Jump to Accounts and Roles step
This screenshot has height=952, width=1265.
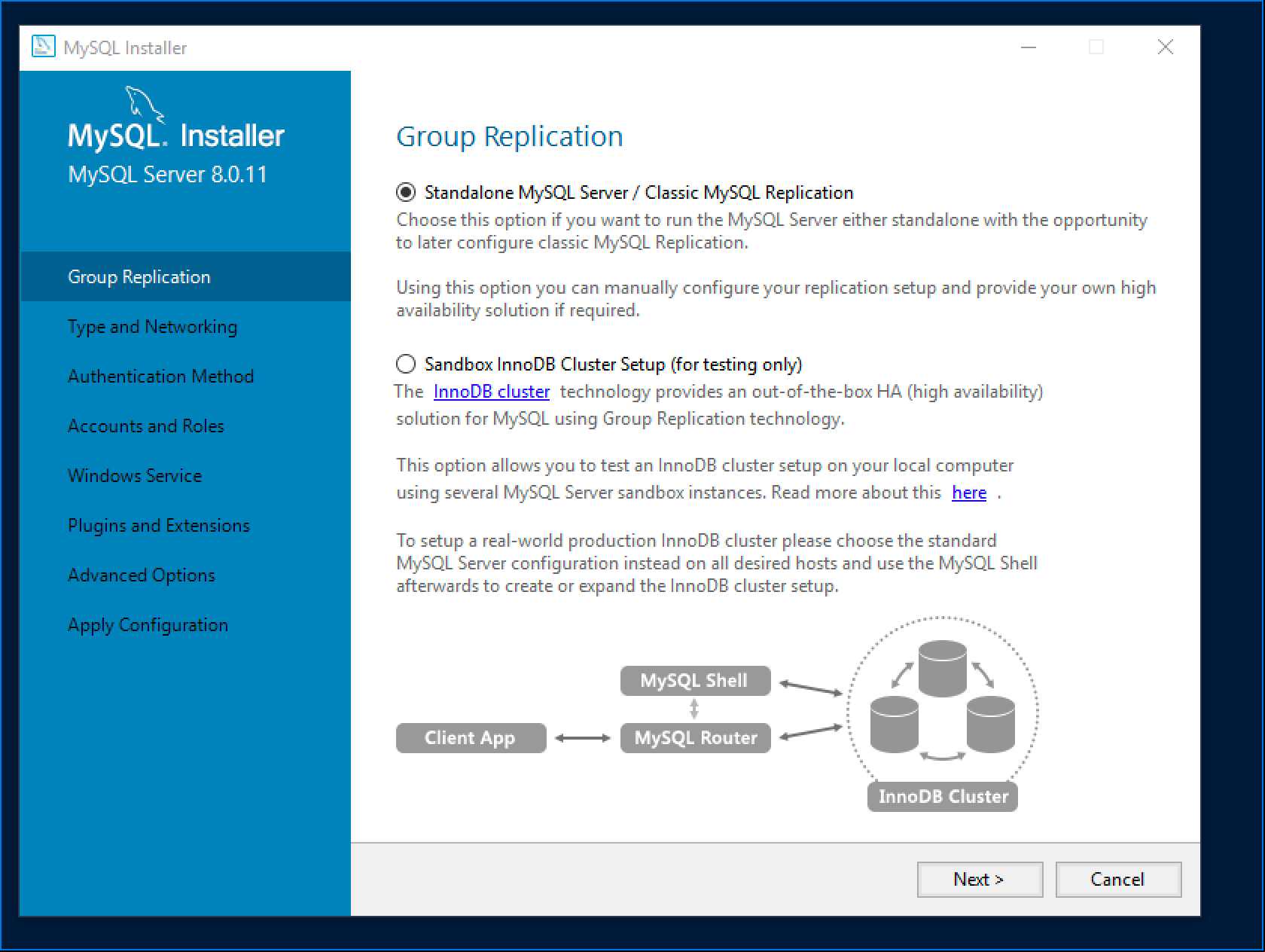(146, 426)
